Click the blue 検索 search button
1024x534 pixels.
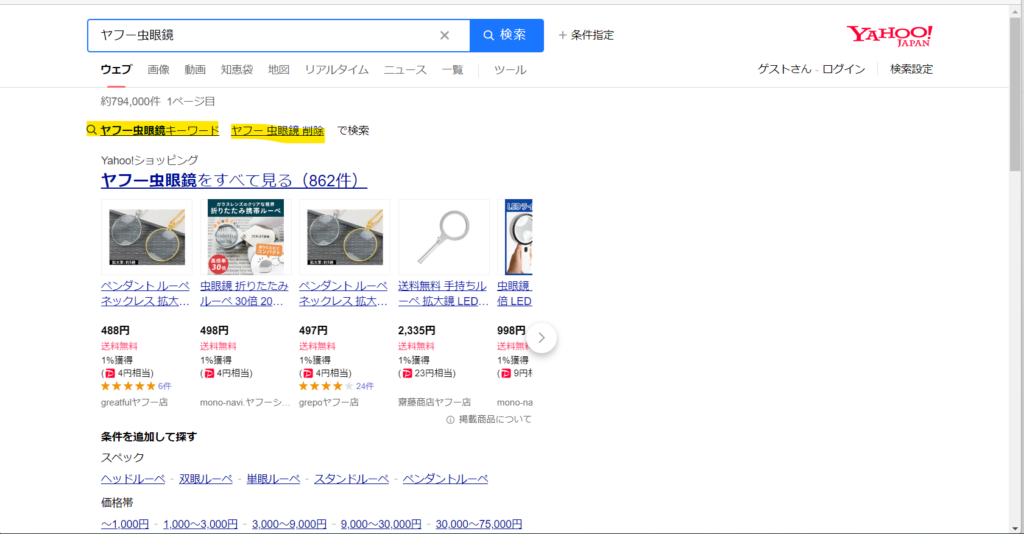point(507,35)
